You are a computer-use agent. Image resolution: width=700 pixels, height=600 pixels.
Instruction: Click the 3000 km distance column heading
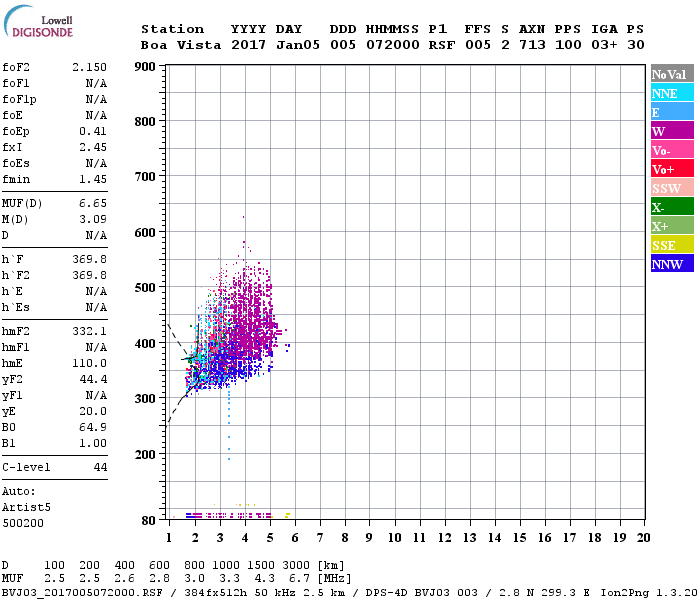pos(296,566)
